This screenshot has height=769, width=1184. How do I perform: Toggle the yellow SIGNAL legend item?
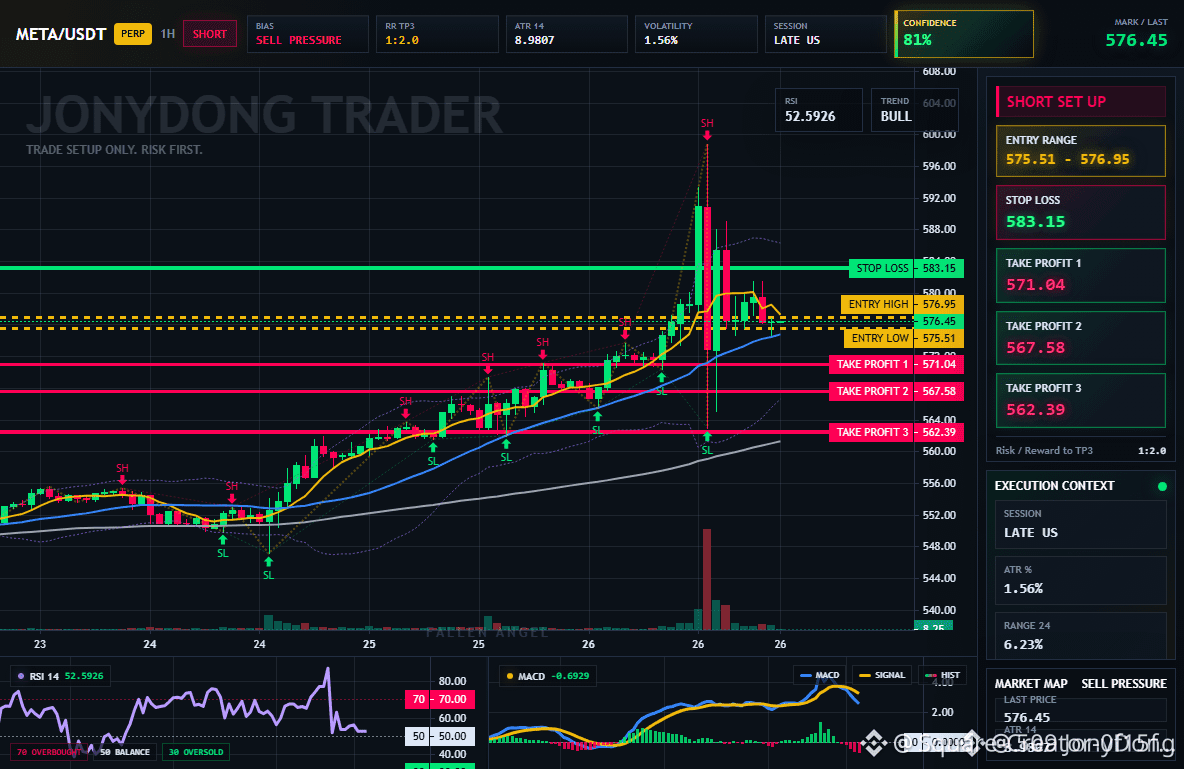click(882, 675)
